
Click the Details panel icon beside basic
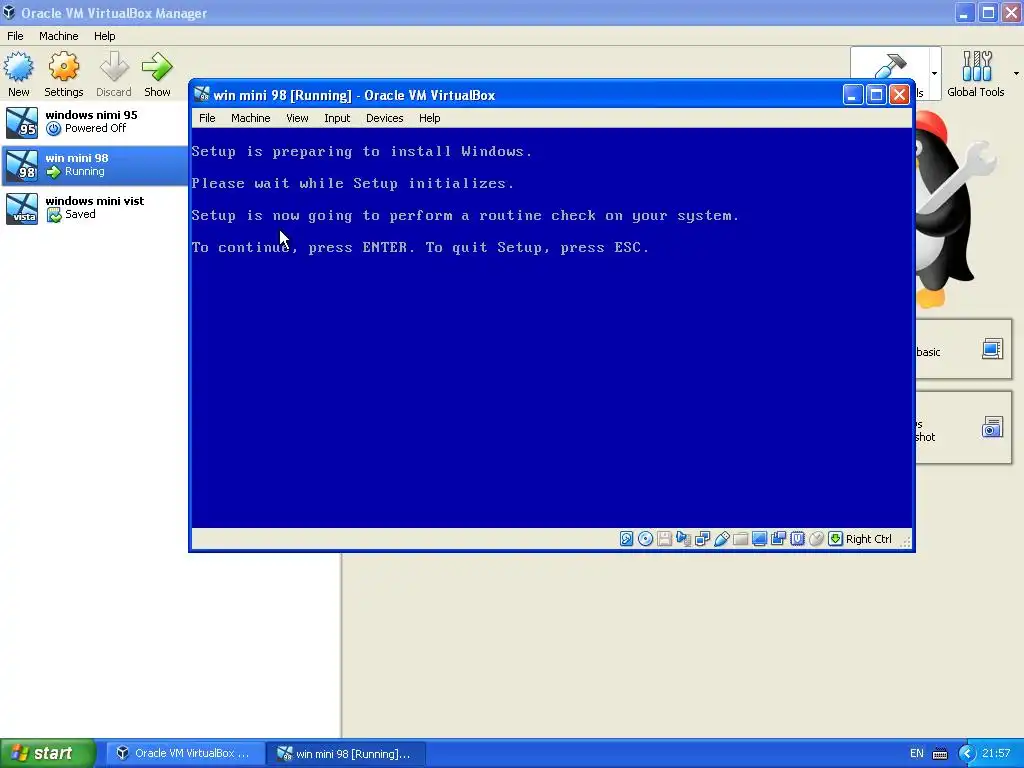click(x=992, y=349)
